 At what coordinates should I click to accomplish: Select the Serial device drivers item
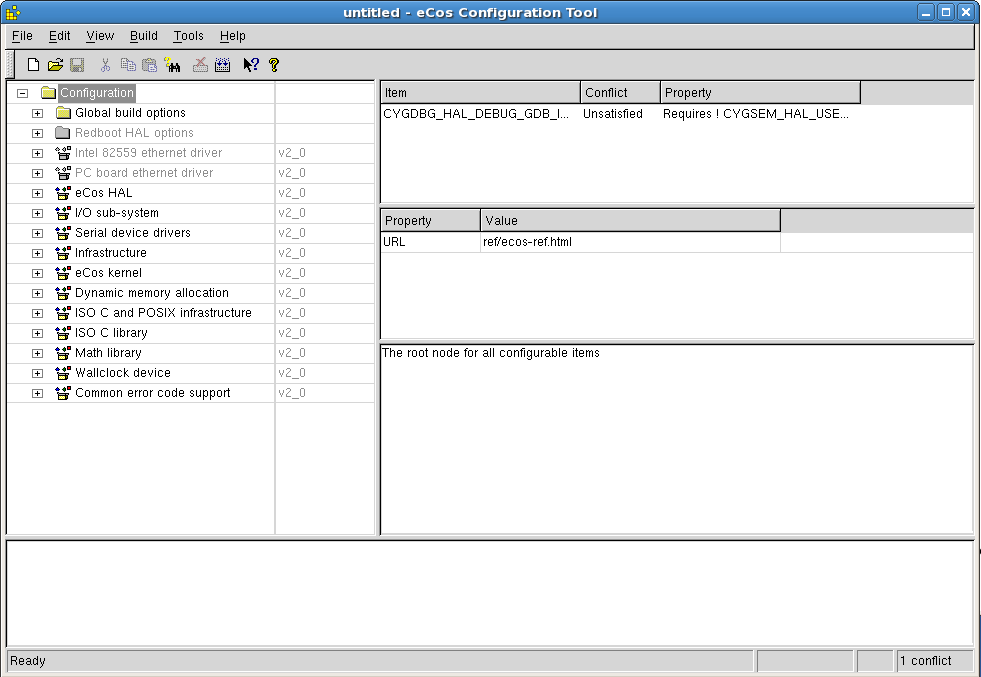point(132,233)
